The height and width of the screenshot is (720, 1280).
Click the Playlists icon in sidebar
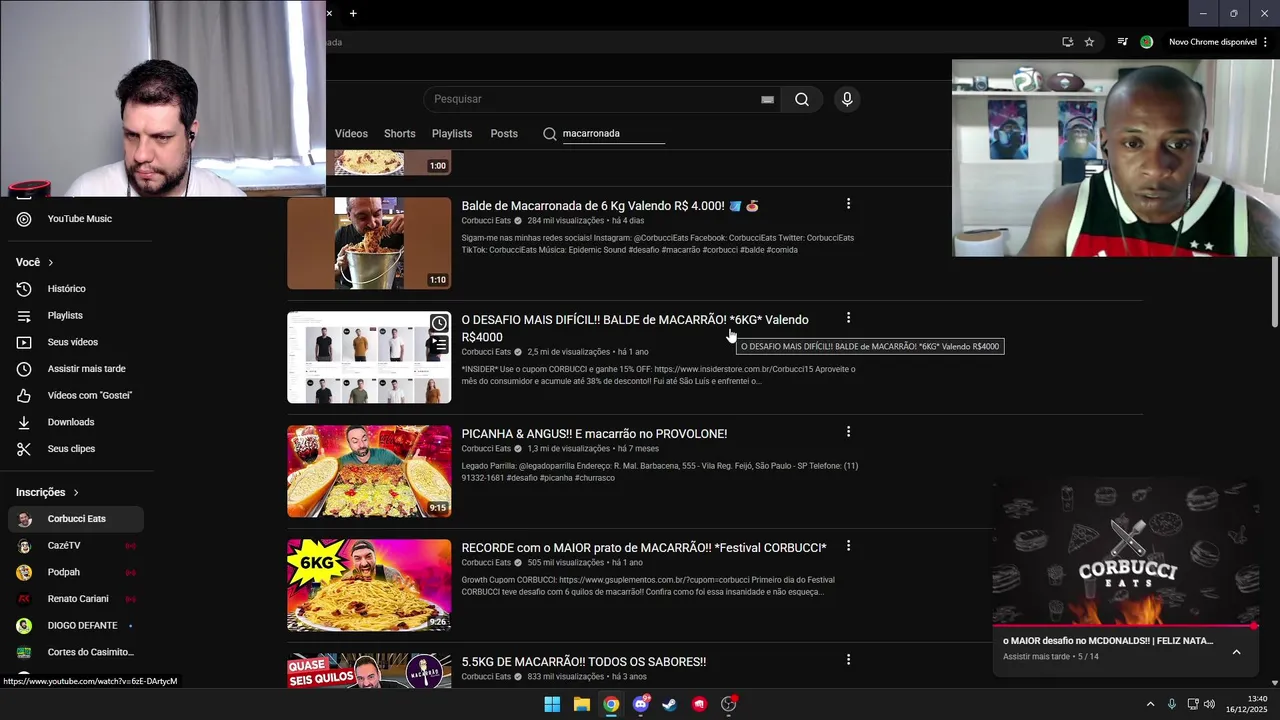tap(24, 316)
